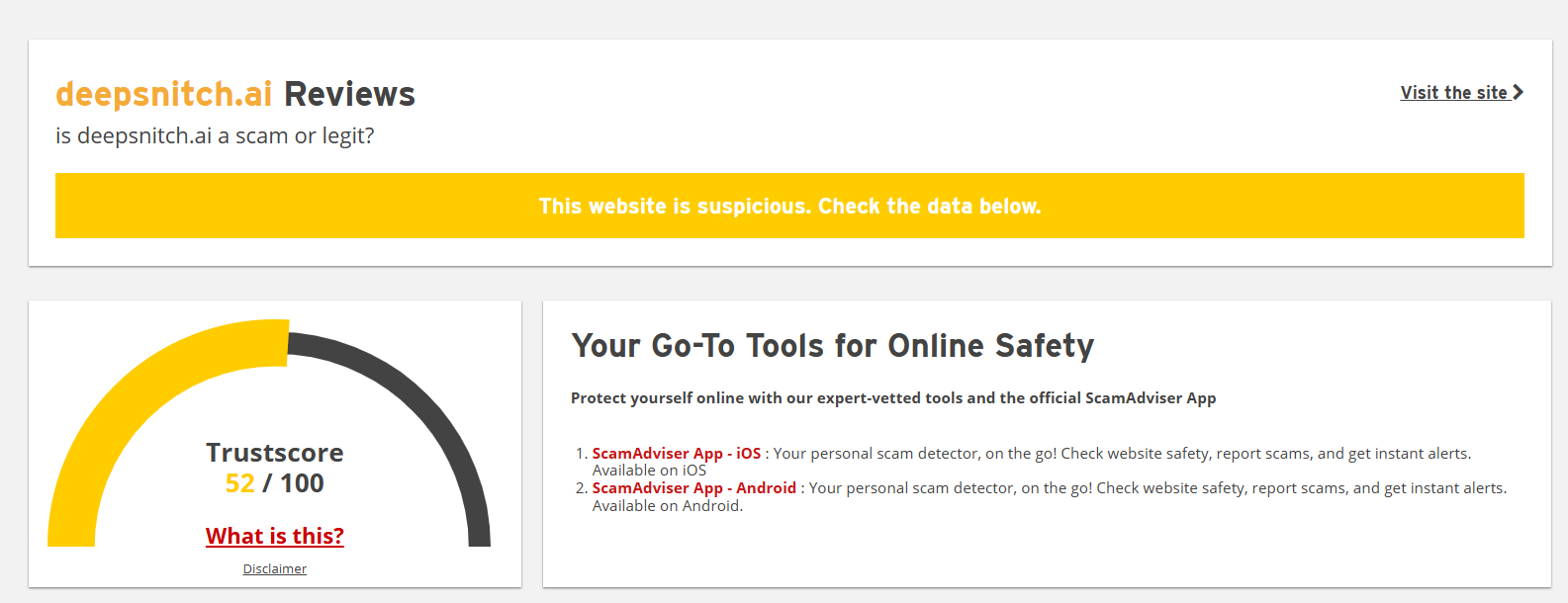Click the Reviews heading word
Viewport: 1568px width, 603px height.
pyautogui.click(x=350, y=94)
